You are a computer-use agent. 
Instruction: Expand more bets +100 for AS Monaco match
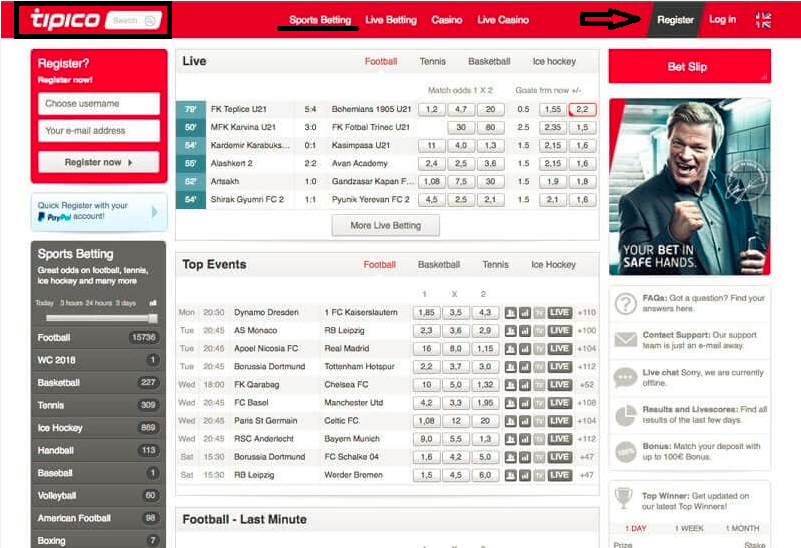[586, 330]
